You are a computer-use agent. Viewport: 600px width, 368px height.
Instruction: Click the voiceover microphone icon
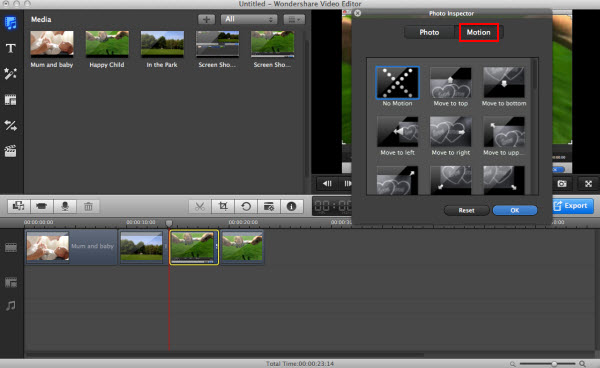(65, 207)
